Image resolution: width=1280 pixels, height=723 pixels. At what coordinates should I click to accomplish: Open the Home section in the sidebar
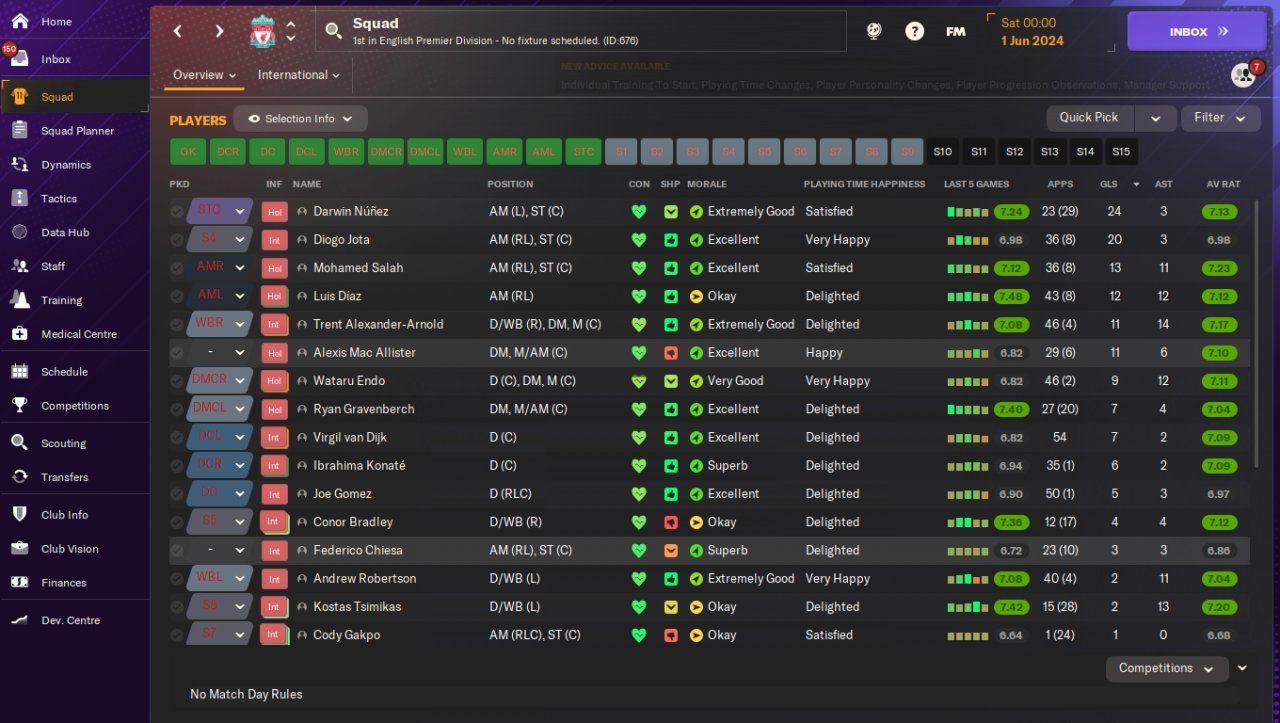point(56,21)
